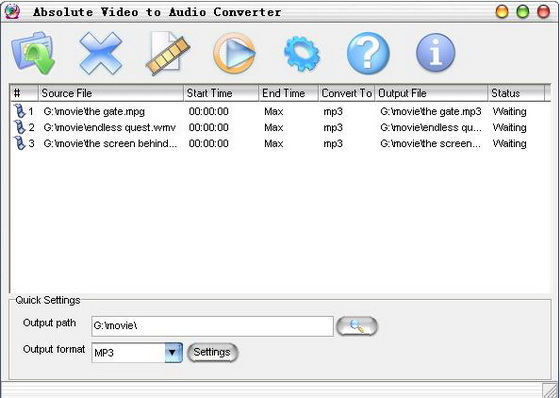Screen dimensions: 560x398
Task: Select 'G:\movie\the gate.mpg' source file
Action: pyautogui.click(x=94, y=111)
